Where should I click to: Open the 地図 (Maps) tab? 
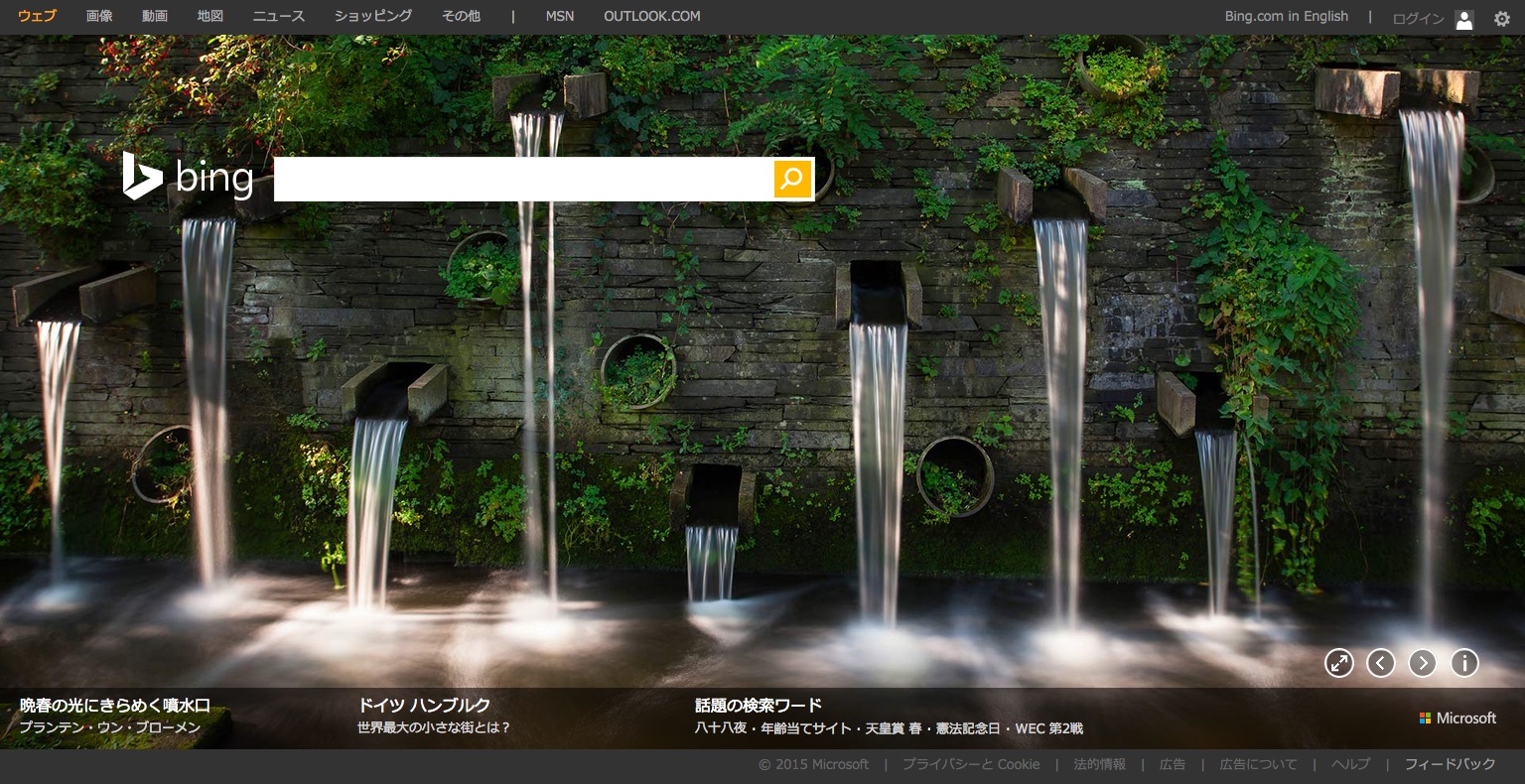(210, 16)
